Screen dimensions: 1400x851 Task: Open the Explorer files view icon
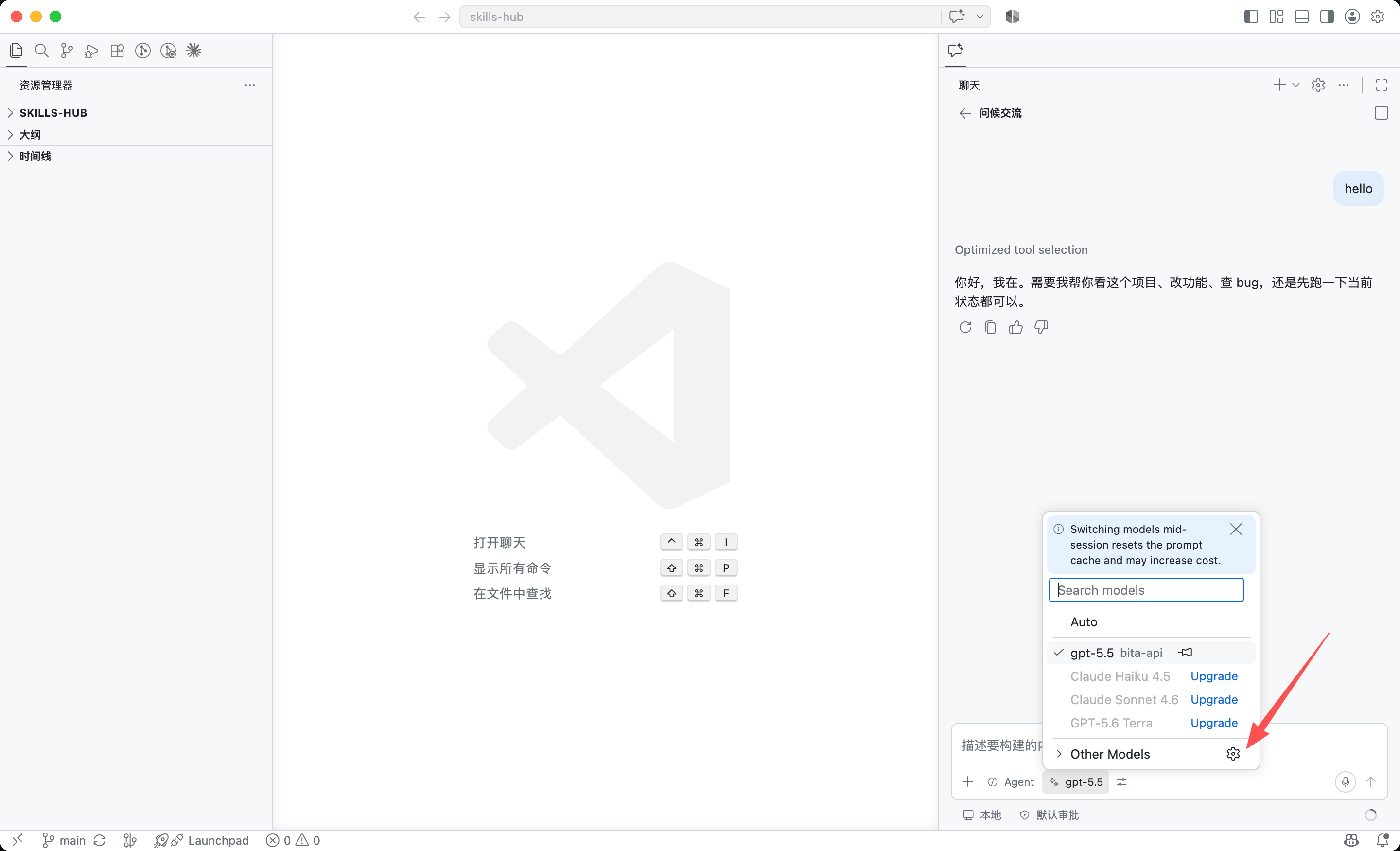(x=16, y=51)
